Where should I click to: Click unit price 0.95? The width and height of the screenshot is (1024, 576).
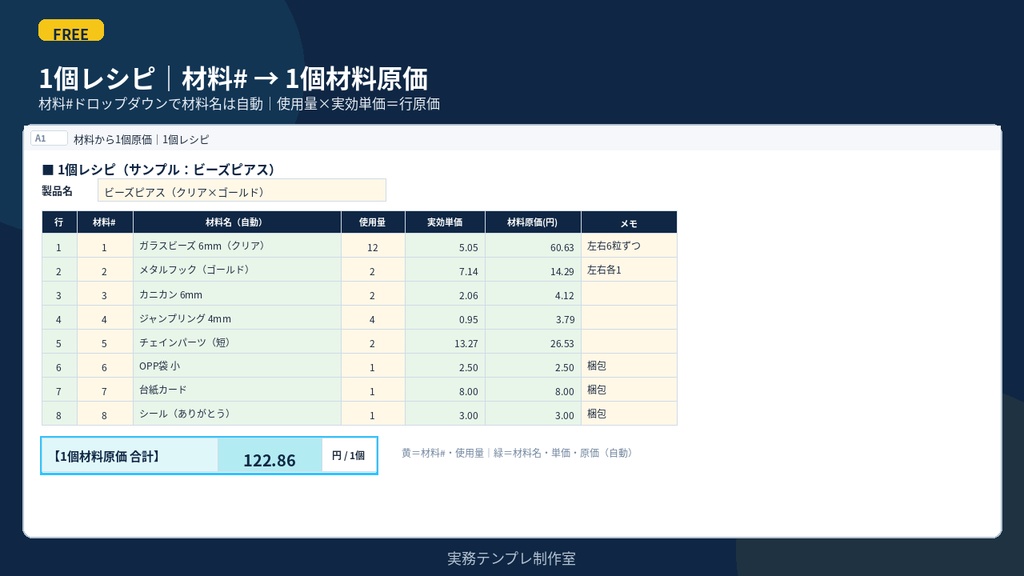pos(445,319)
